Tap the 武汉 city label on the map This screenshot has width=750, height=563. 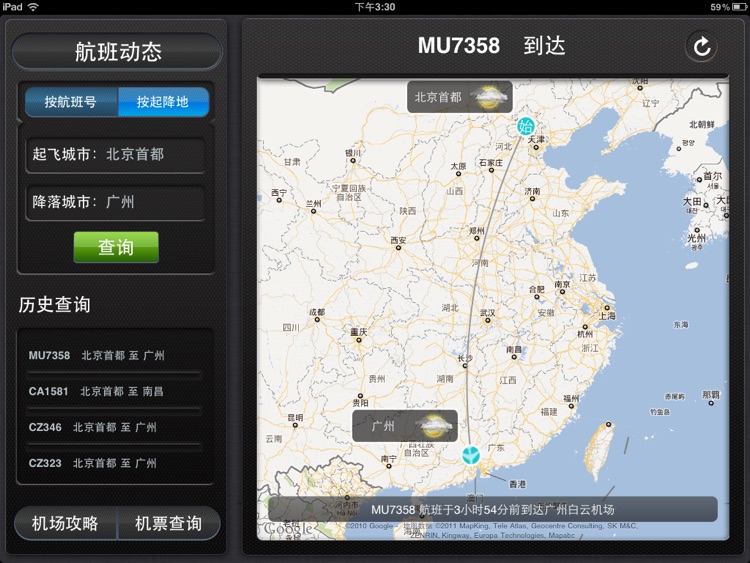[487, 312]
